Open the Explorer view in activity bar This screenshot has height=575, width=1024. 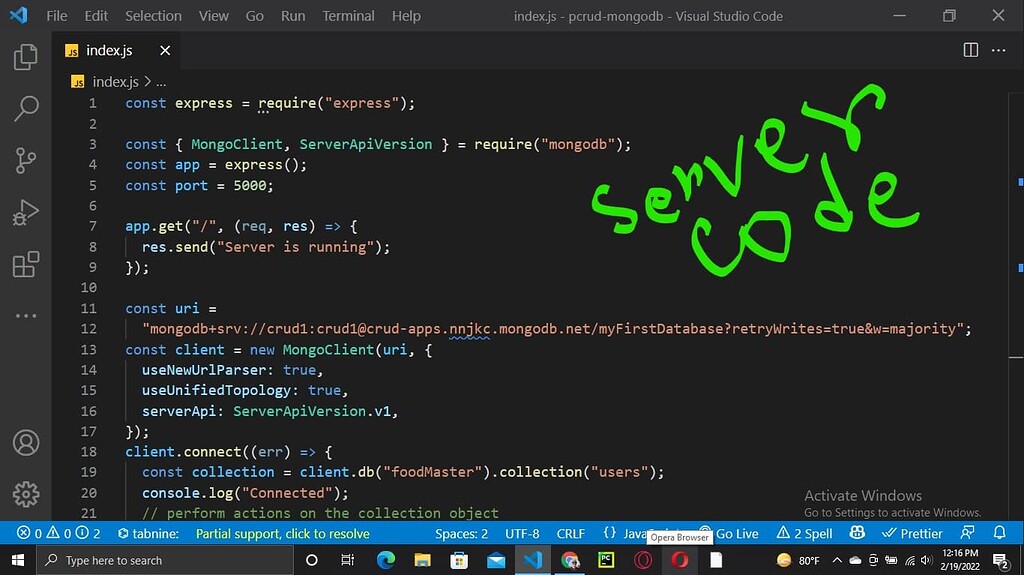tap(26, 57)
